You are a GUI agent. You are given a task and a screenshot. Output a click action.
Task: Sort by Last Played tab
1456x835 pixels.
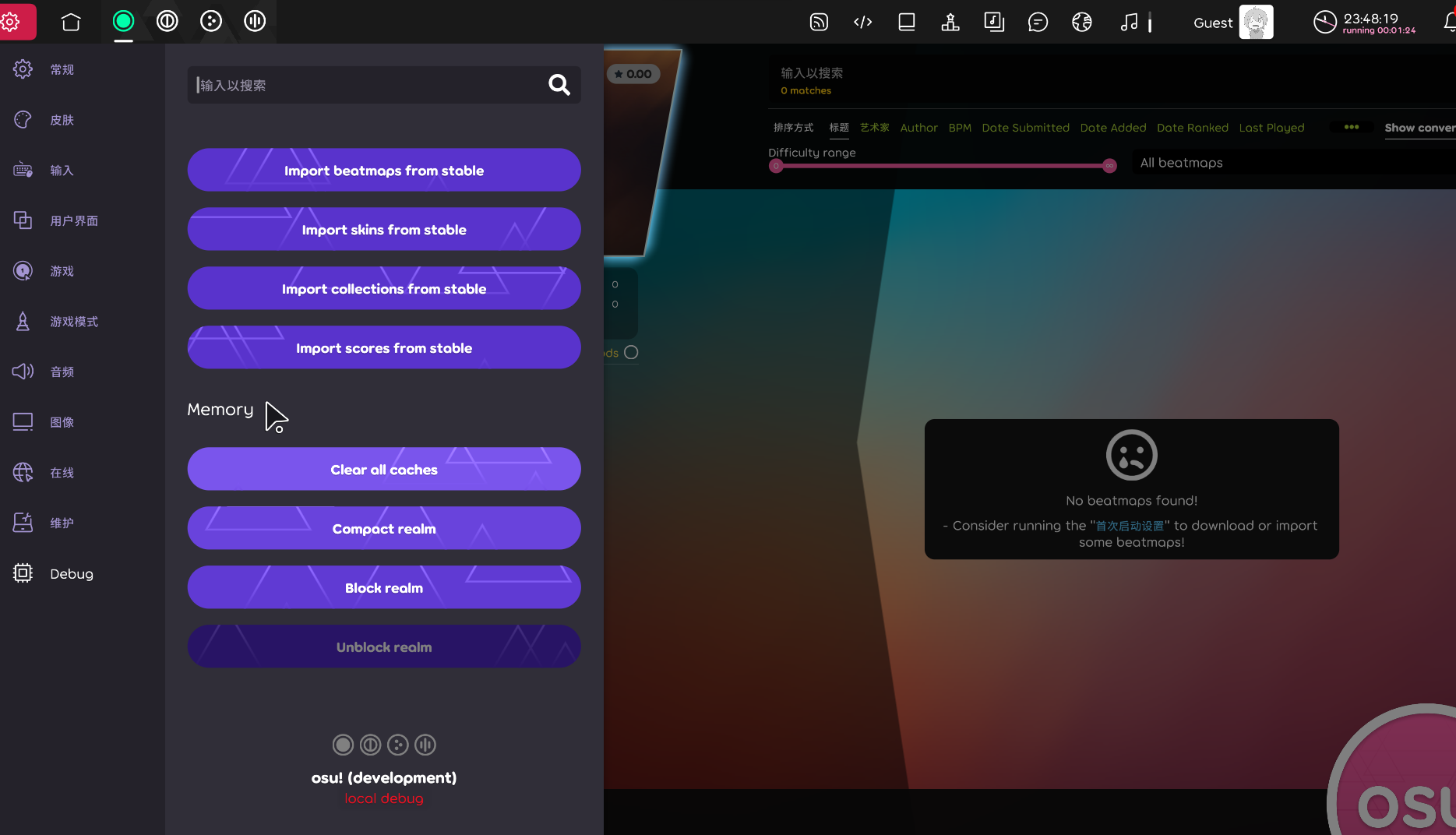1271,128
